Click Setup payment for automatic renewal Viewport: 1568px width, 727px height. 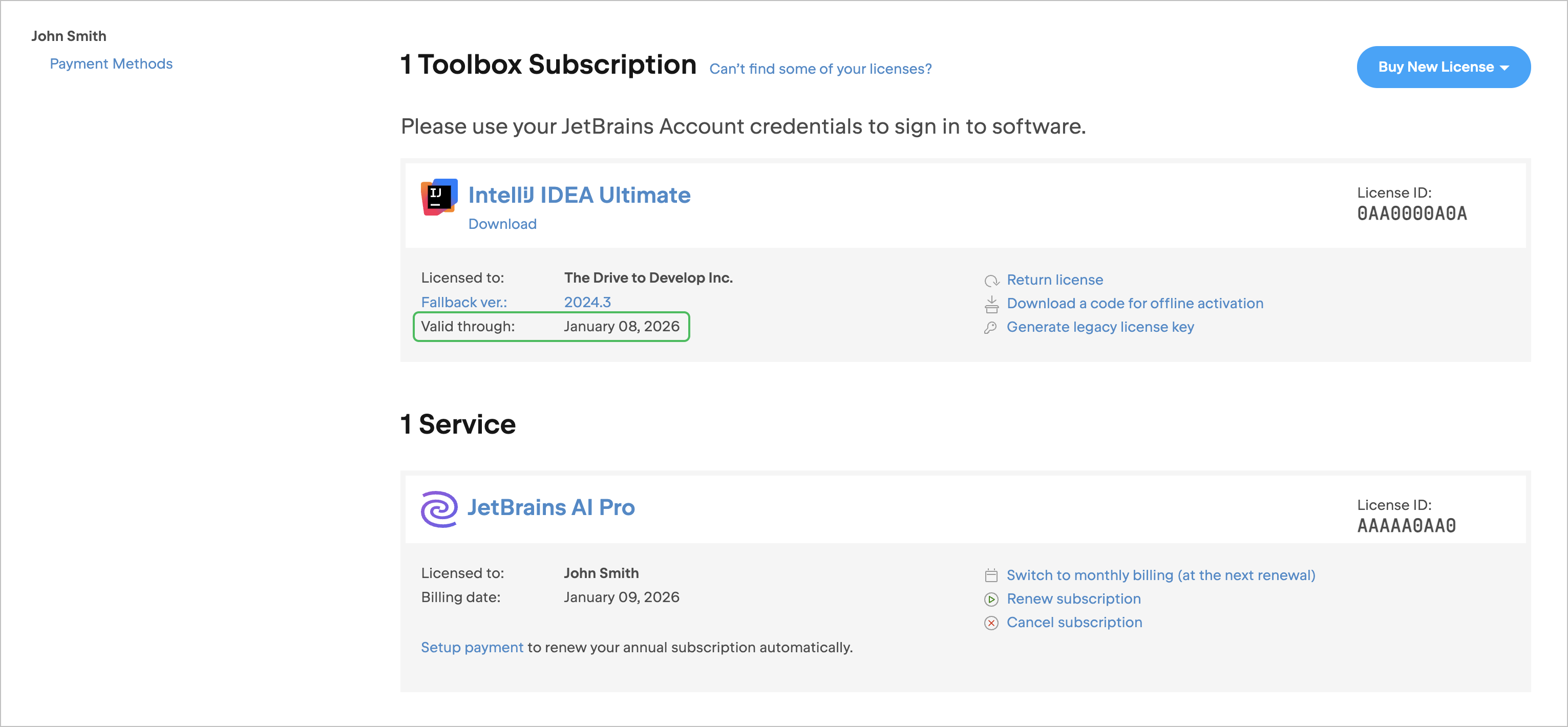472,647
